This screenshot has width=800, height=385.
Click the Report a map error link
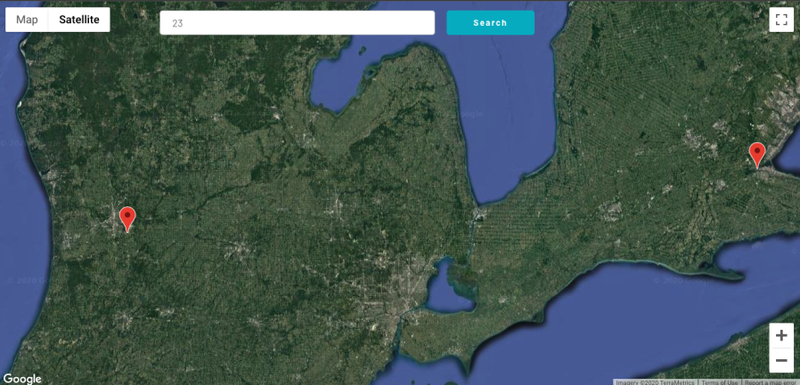pos(771,382)
